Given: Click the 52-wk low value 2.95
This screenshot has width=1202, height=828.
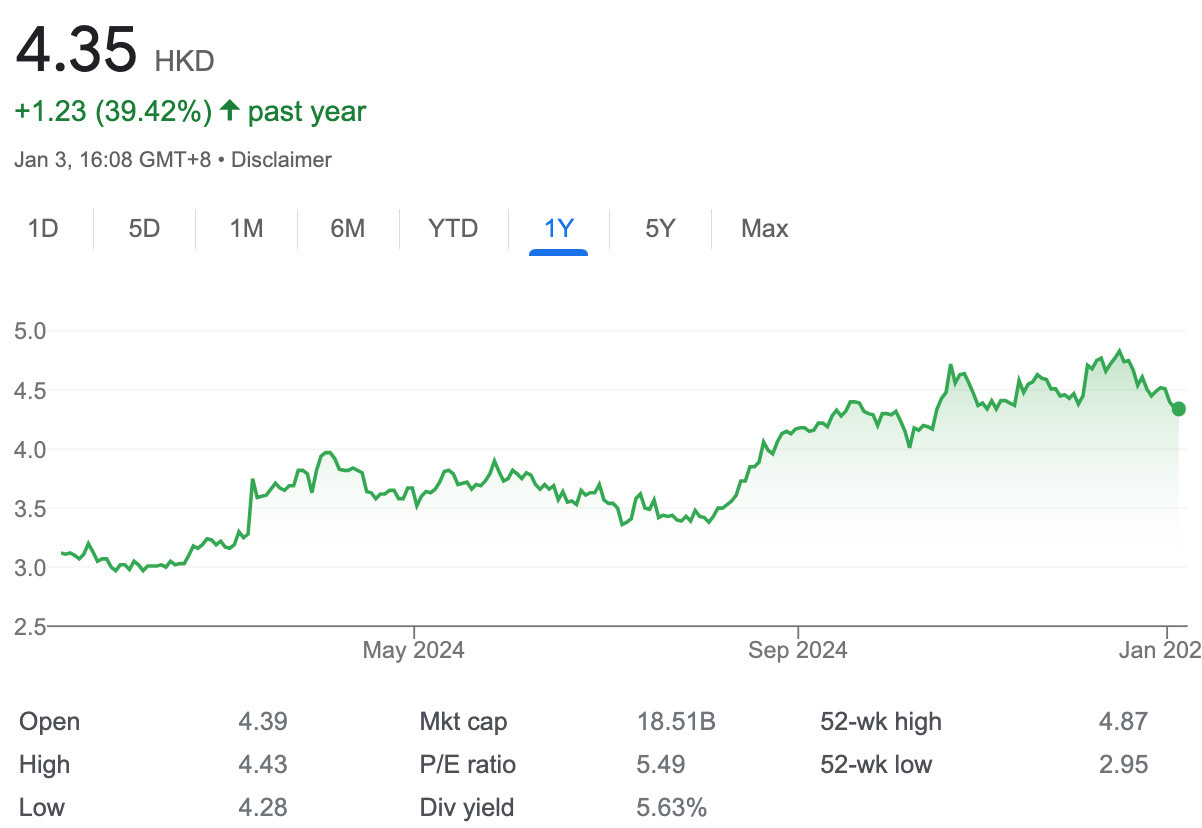Looking at the screenshot, I should 1122,765.
